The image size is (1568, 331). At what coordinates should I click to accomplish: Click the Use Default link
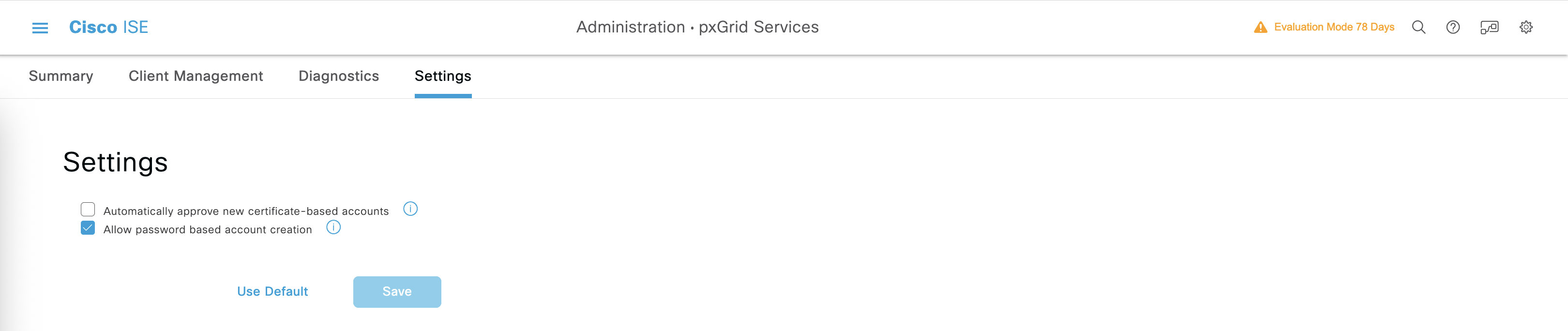tap(272, 291)
